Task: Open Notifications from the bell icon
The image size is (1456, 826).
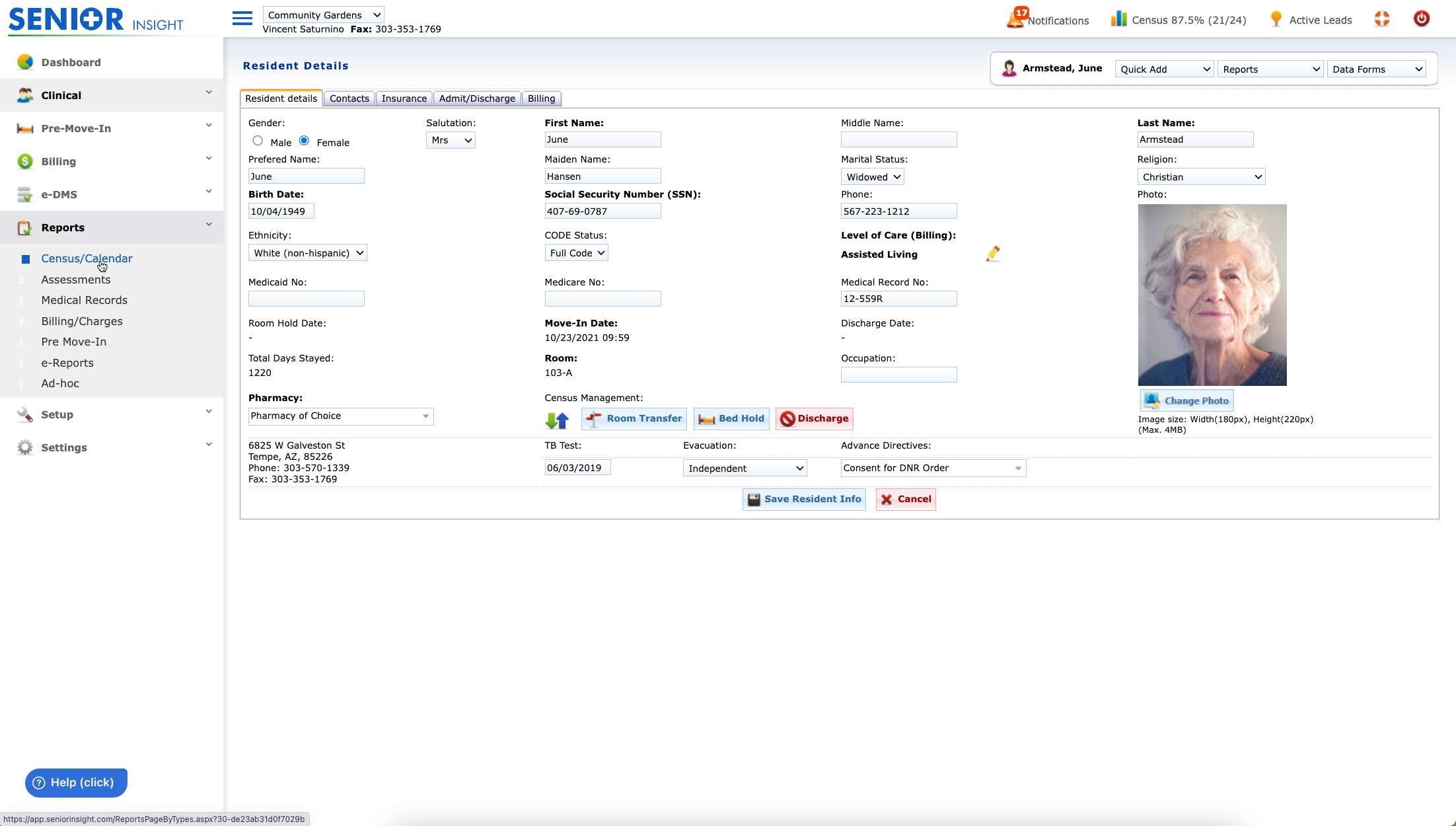Action: (1015, 19)
